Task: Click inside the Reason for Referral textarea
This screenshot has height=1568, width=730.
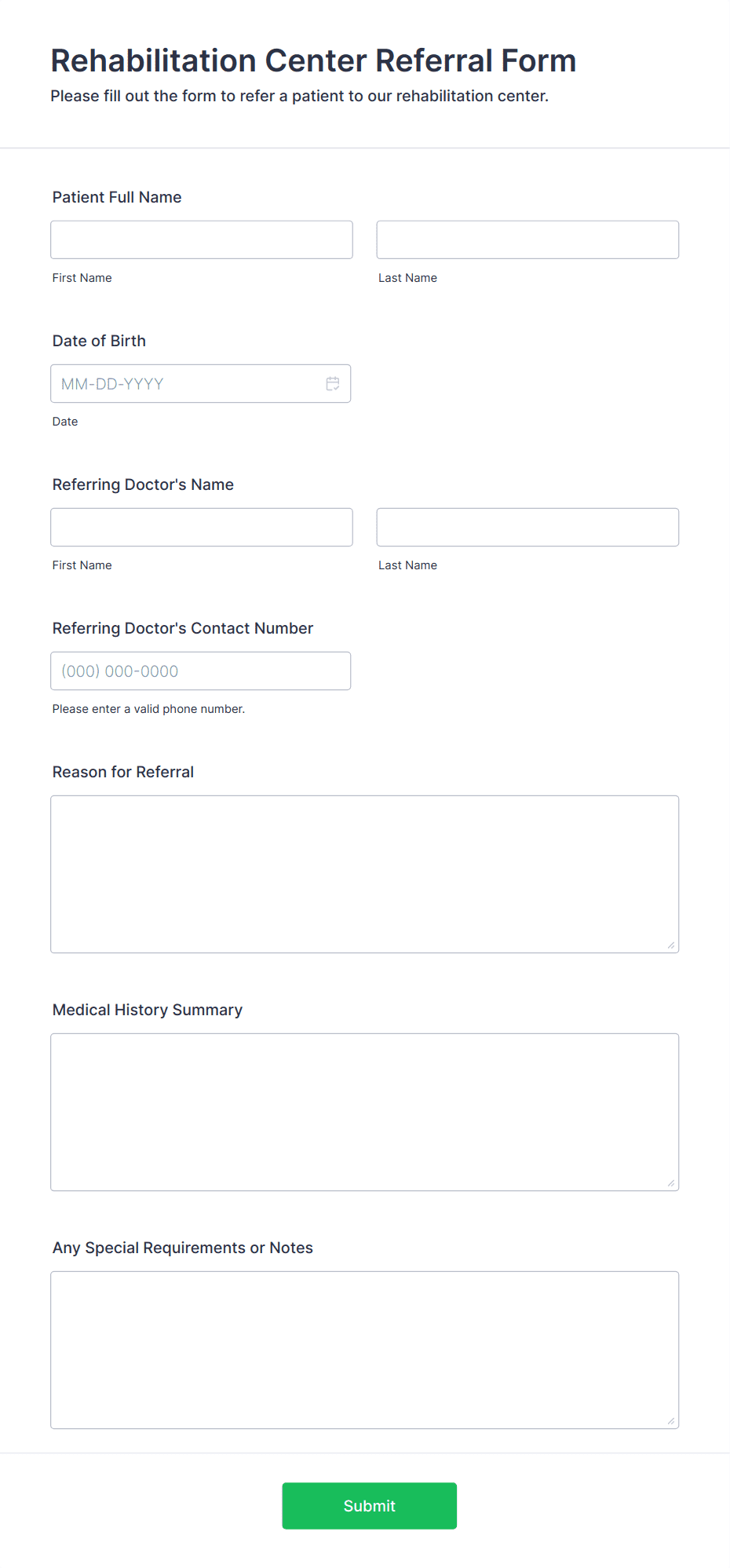Action: pyautogui.click(x=365, y=875)
